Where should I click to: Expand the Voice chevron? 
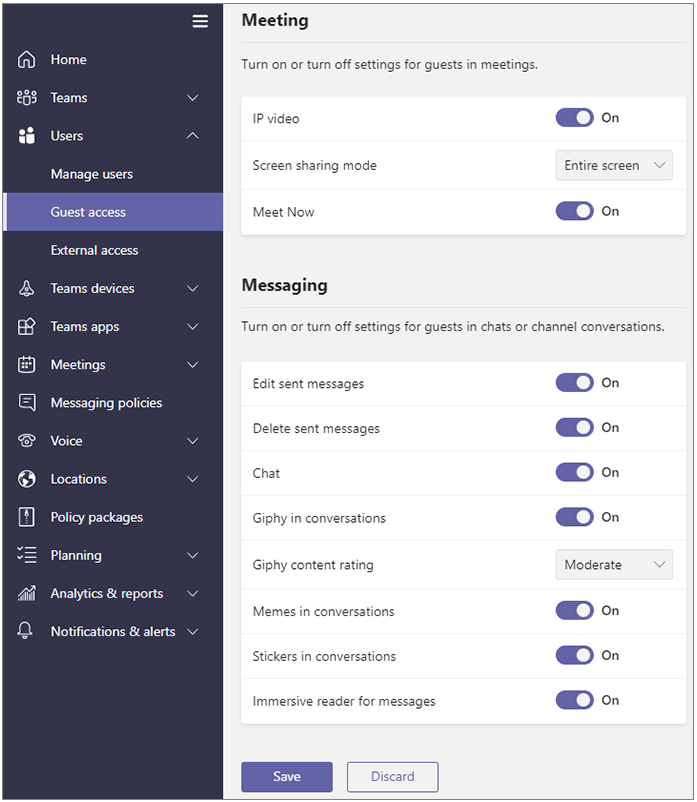[x=193, y=441]
